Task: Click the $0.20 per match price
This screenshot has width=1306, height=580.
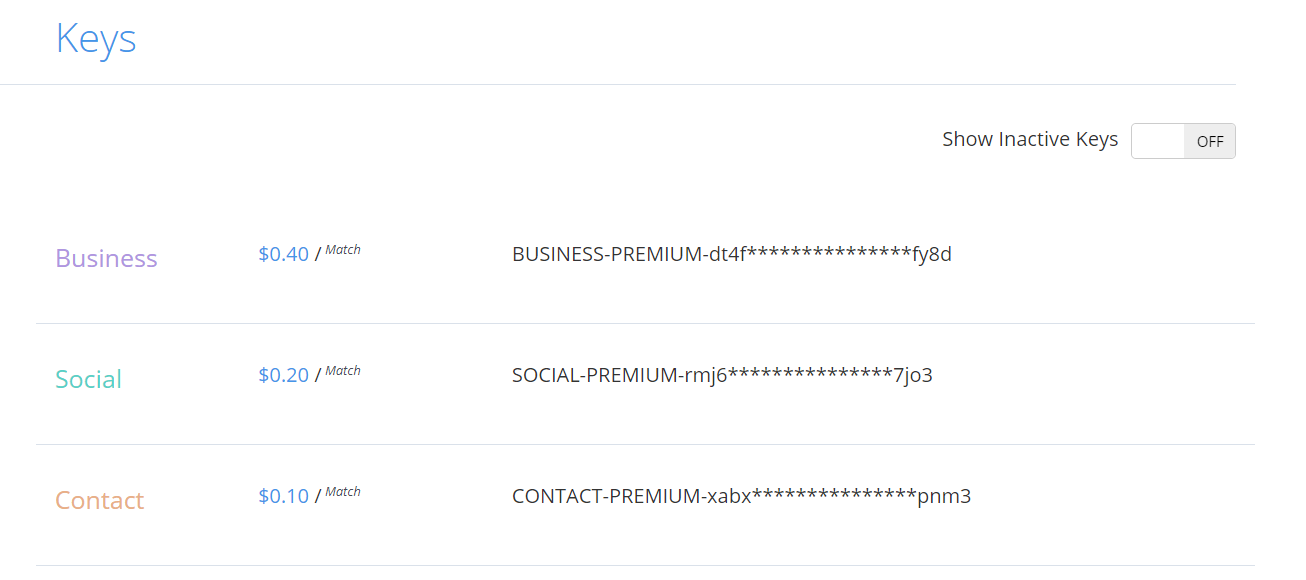Action: [281, 374]
